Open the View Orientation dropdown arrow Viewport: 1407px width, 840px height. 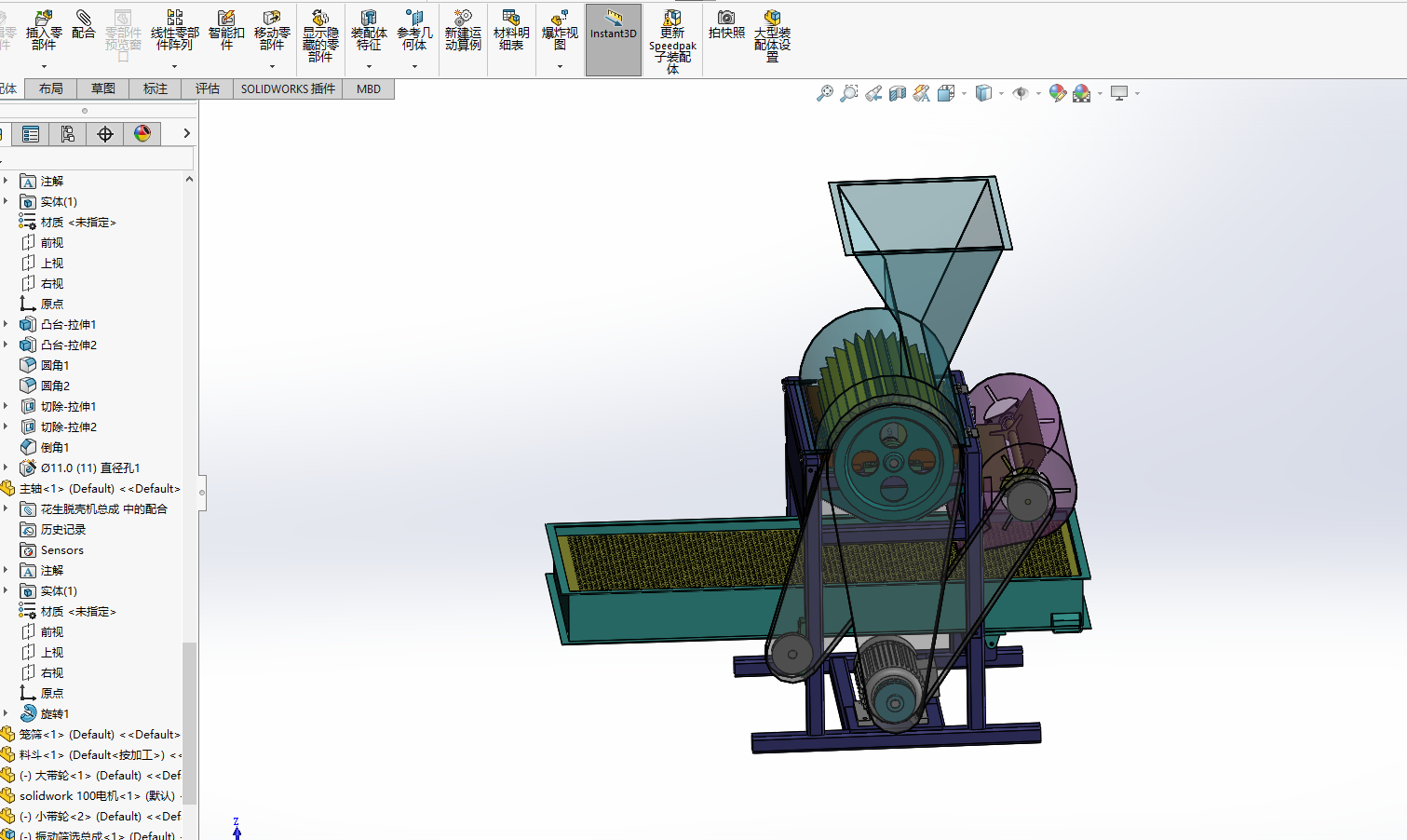(964, 93)
